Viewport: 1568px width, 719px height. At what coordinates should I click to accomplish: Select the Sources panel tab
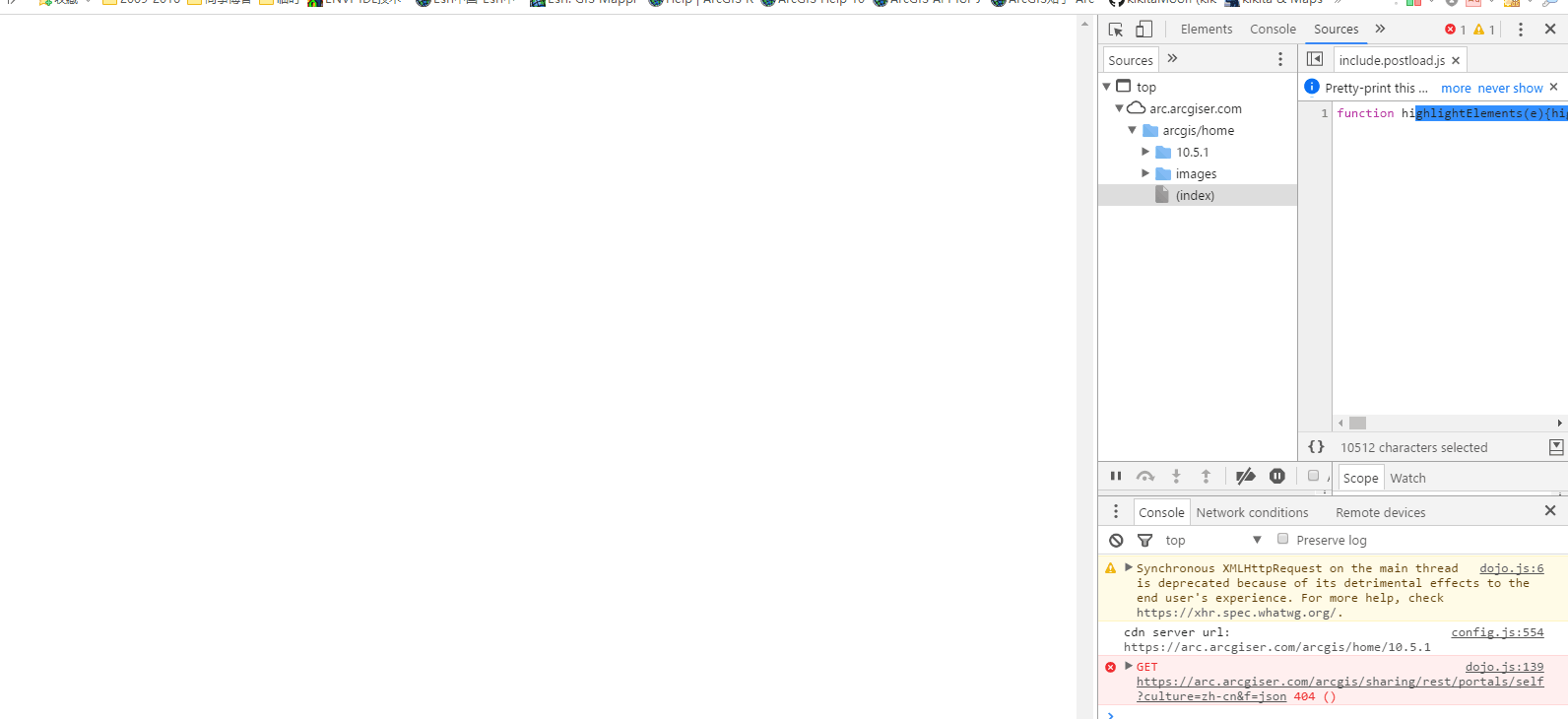[x=1336, y=30]
